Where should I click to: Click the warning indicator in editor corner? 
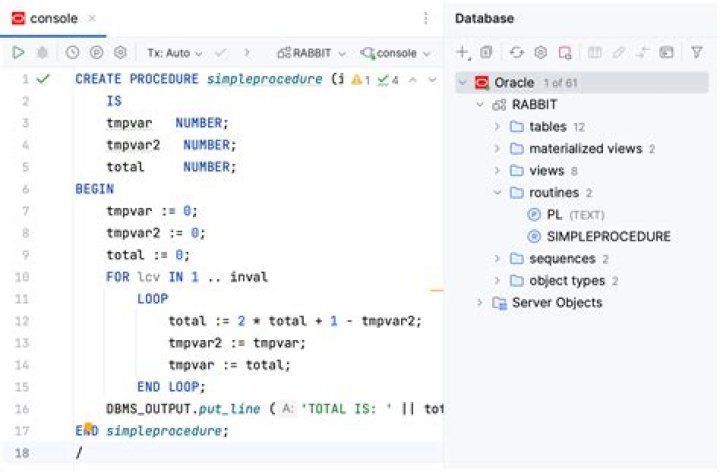pos(361,79)
